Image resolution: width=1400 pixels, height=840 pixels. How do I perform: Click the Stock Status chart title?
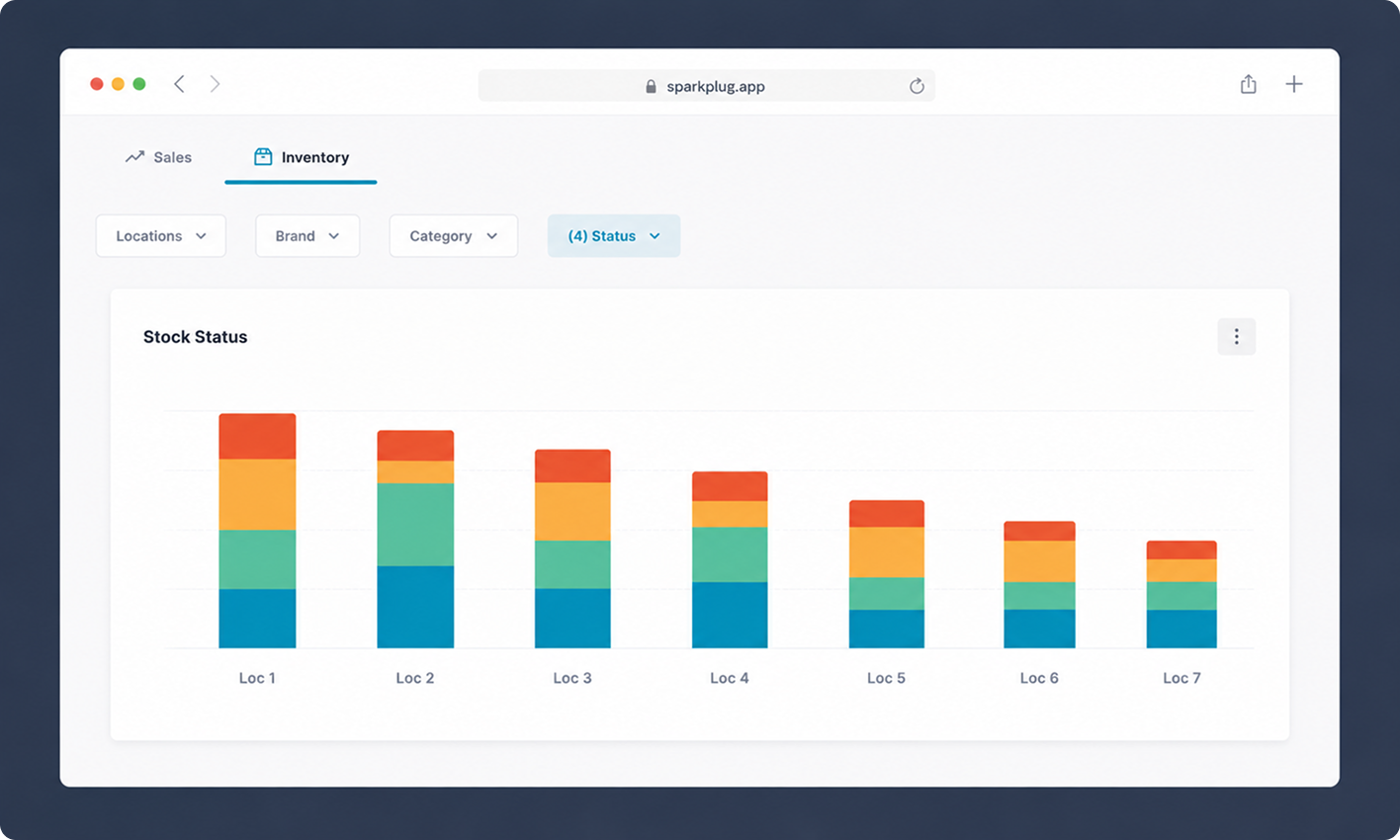[195, 337]
